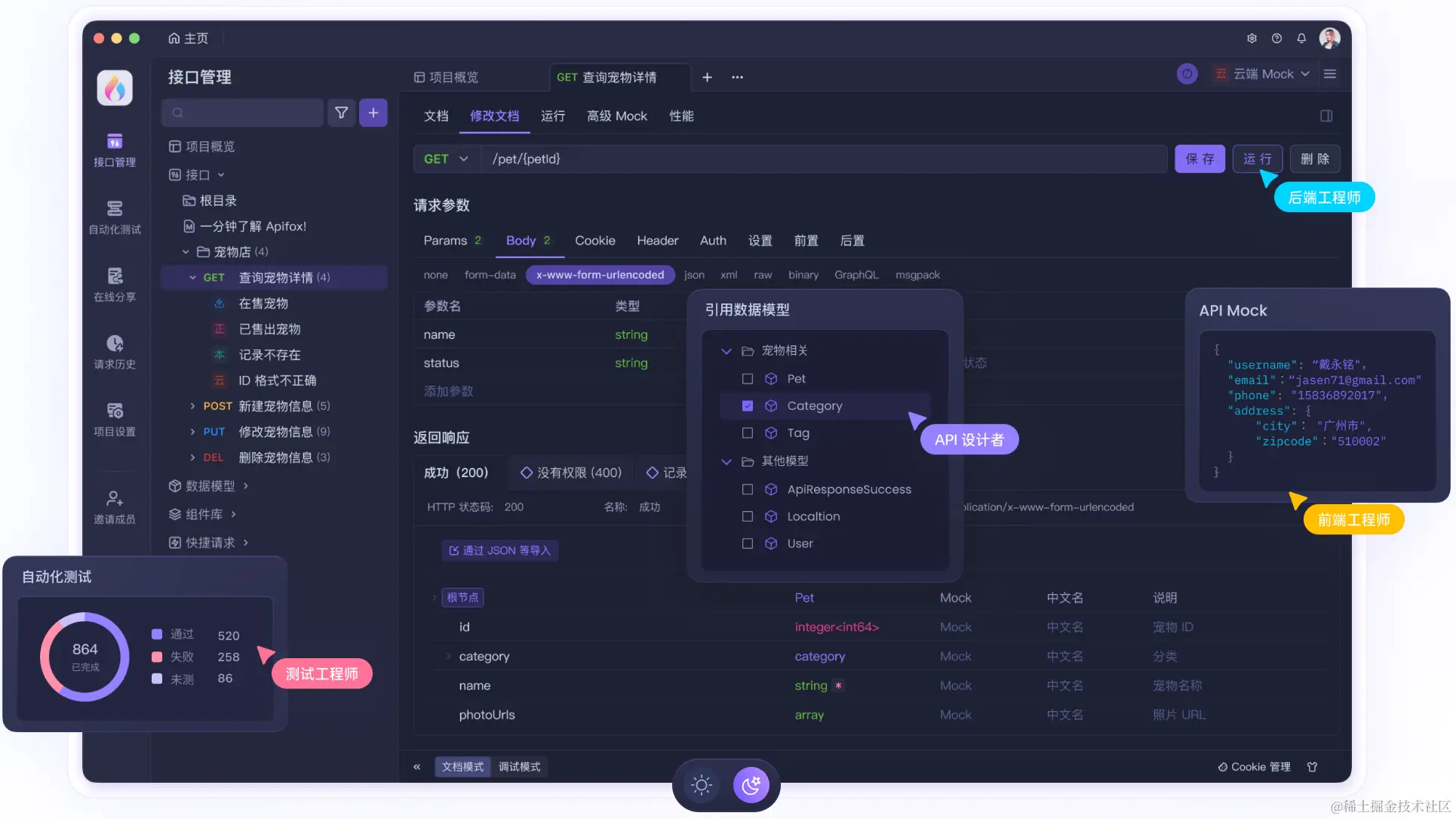Switch to light mode sun icon

(x=702, y=786)
